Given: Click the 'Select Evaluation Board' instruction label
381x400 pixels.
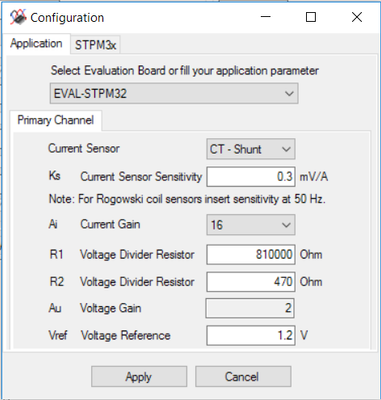Looking at the screenshot, I should [x=185, y=71].
